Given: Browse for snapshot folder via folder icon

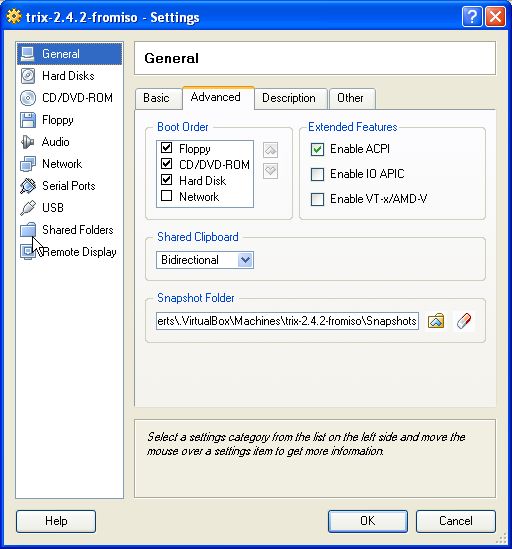Looking at the screenshot, I should 436,321.
